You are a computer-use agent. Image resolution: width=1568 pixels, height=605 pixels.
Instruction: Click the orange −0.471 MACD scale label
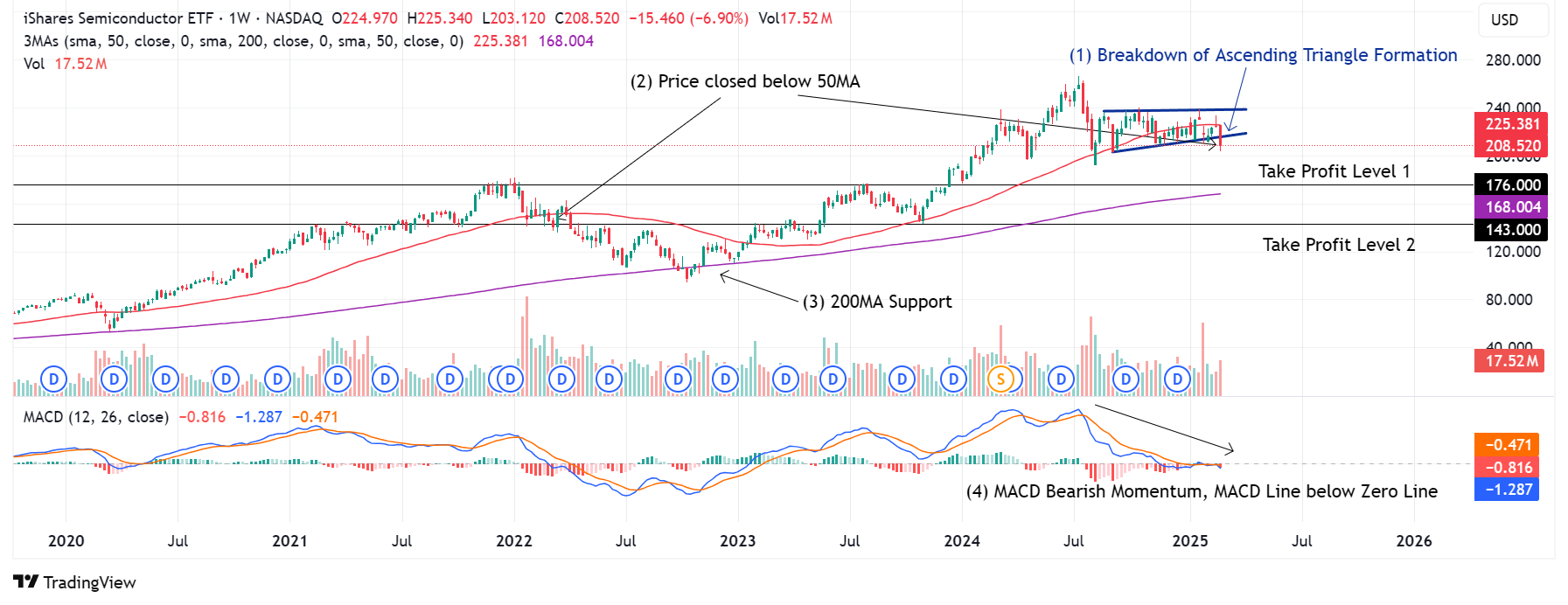click(x=1507, y=445)
